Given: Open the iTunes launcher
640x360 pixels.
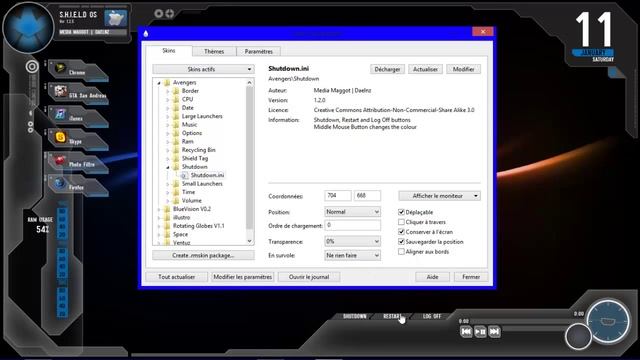Looking at the screenshot, I should (x=78, y=117).
